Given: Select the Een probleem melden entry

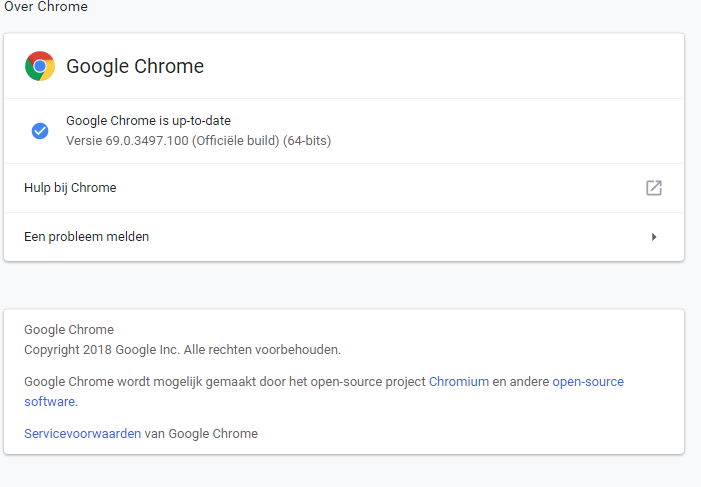Looking at the screenshot, I should tap(344, 237).
